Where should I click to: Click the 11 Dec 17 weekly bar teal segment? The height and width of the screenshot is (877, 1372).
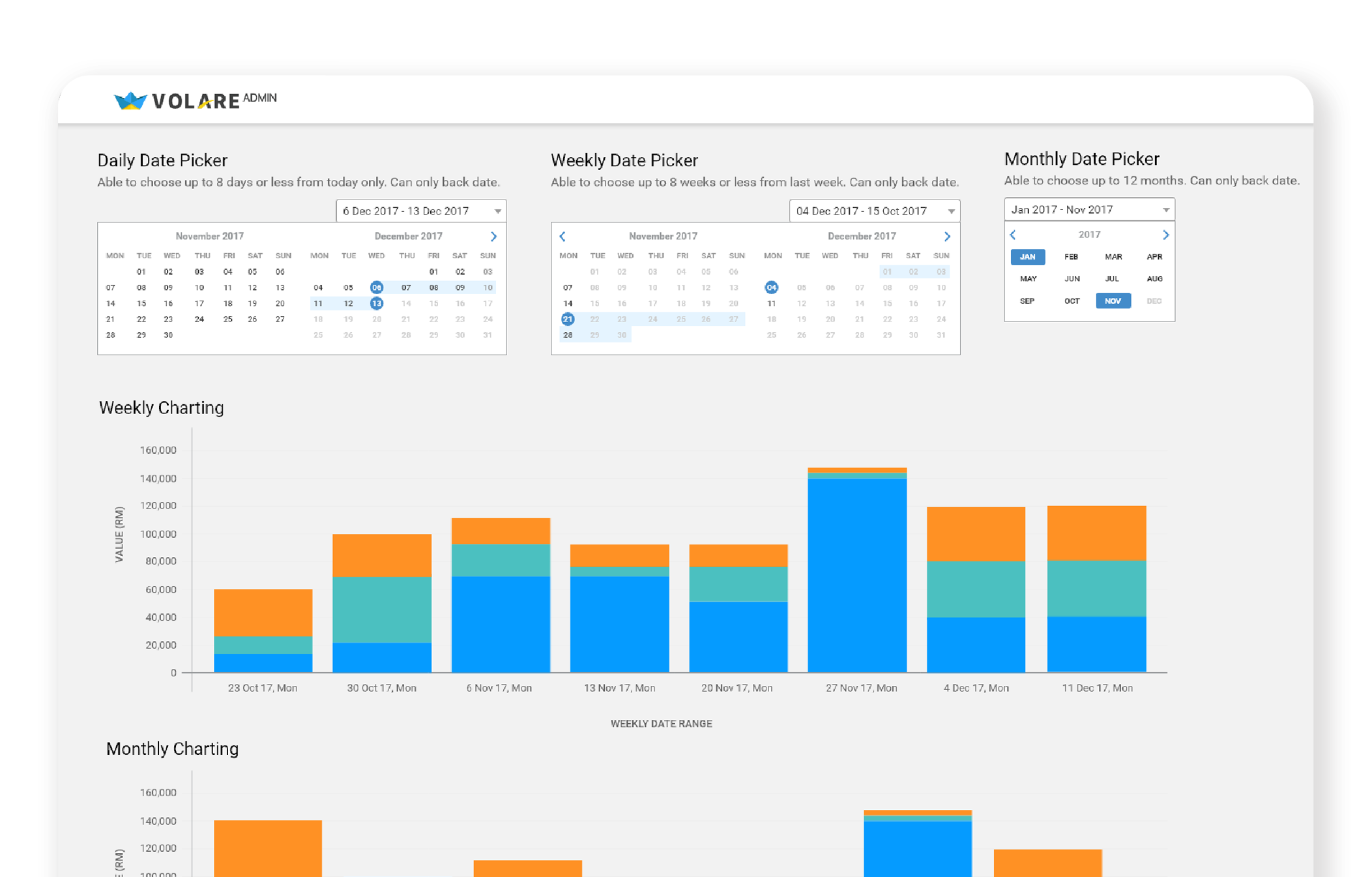pyautogui.click(x=1097, y=588)
